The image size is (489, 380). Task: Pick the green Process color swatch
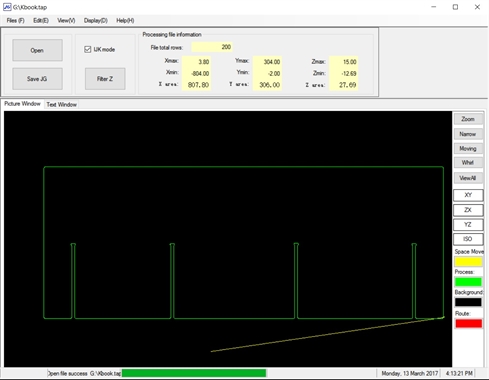(x=468, y=282)
